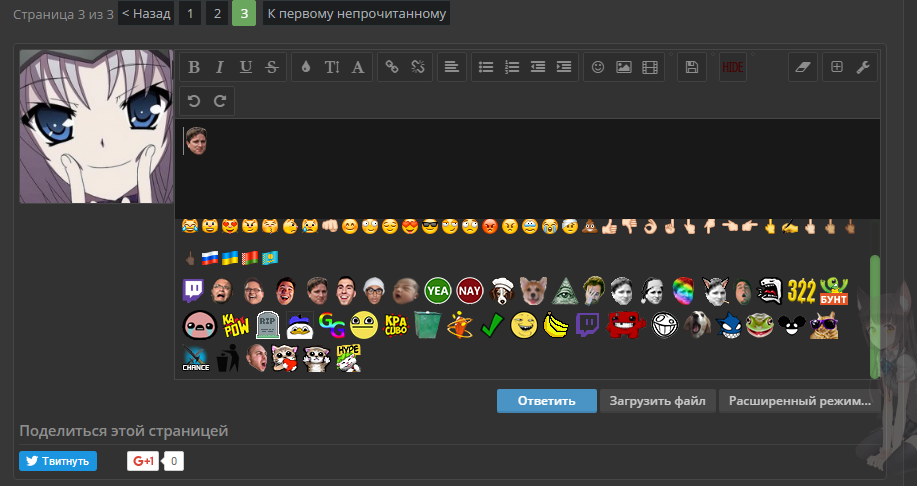The height and width of the screenshot is (486, 917).
Task: Click the G+1 share button
Action: click(x=143, y=461)
